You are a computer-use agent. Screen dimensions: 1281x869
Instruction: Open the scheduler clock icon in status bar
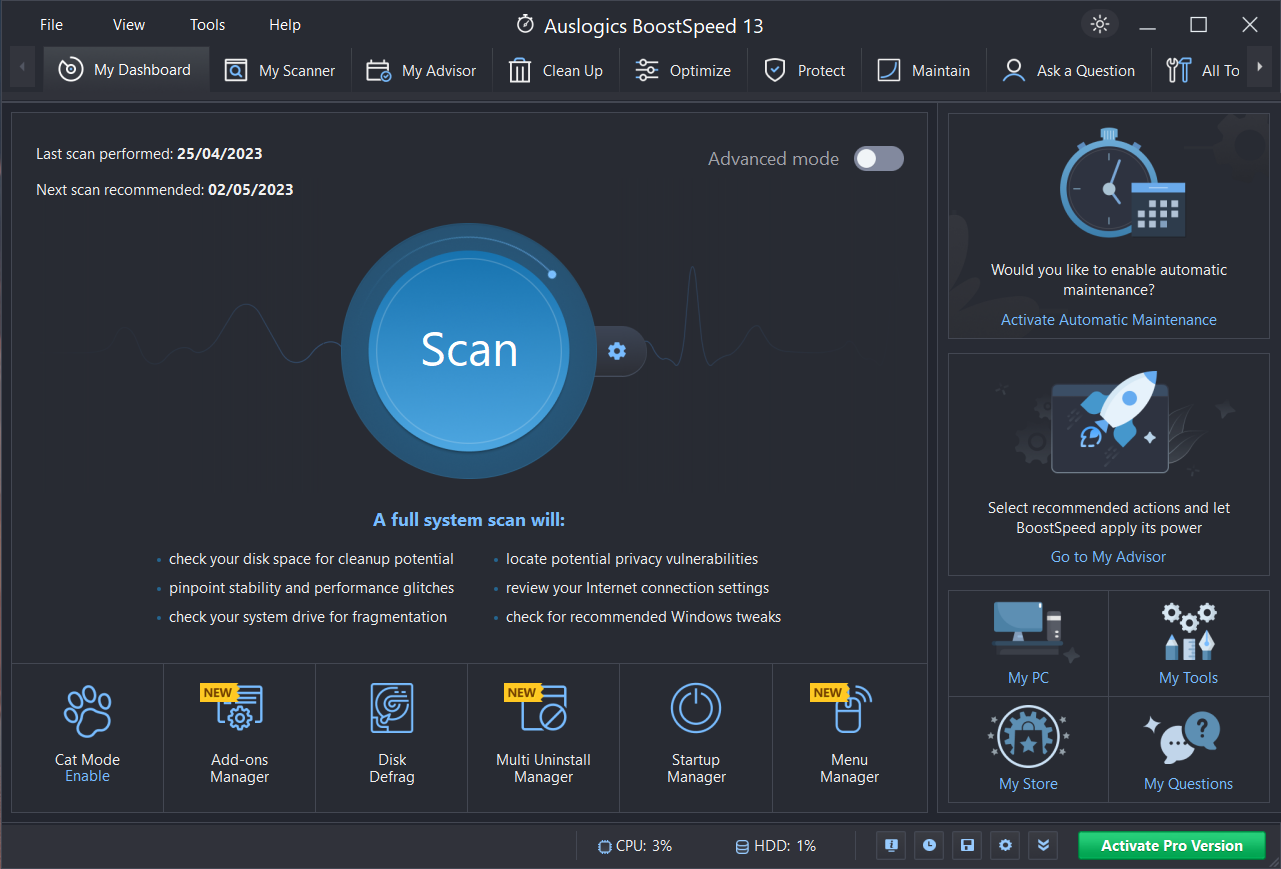pos(929,846)
